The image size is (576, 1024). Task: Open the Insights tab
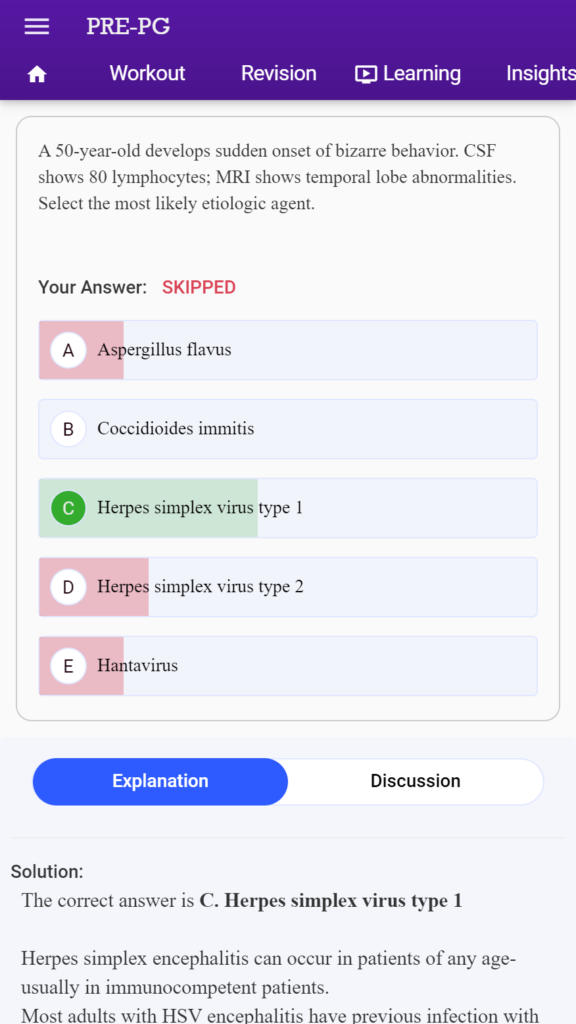click(541, 73)
